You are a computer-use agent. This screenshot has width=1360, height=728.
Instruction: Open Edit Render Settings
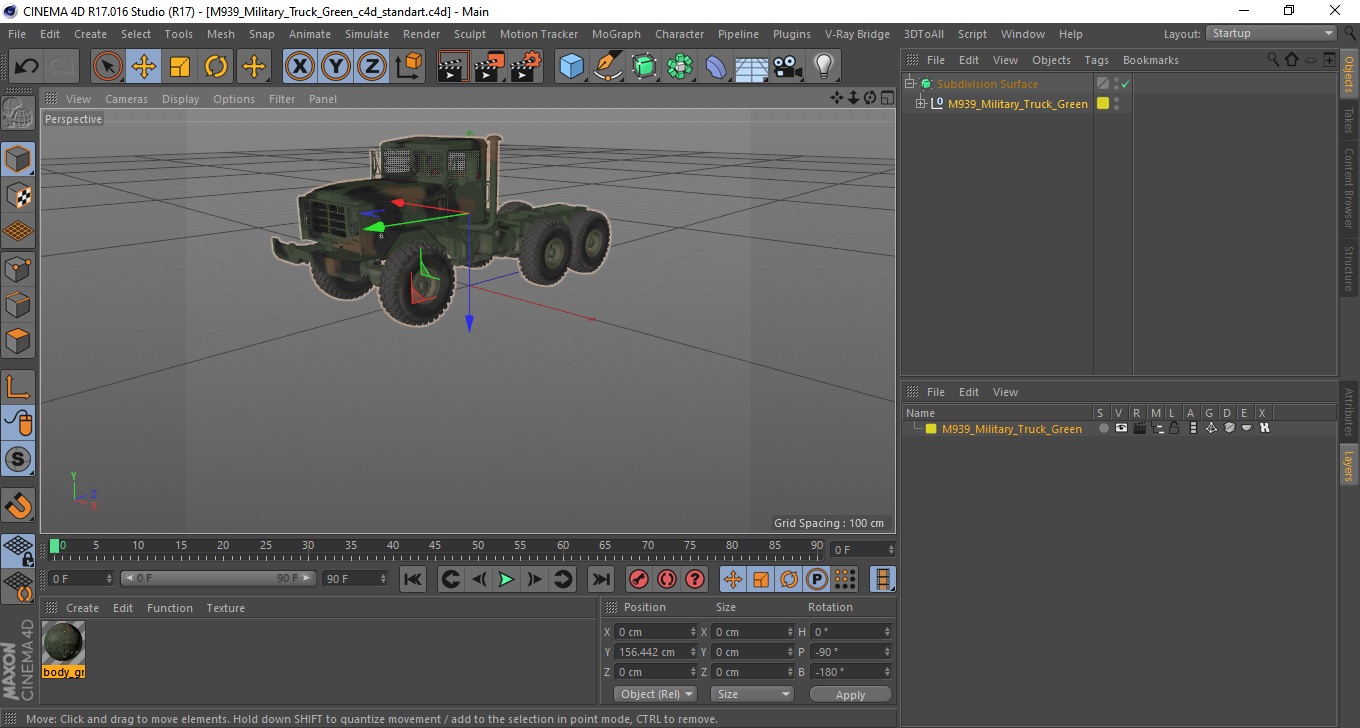(x=526, y=67)
